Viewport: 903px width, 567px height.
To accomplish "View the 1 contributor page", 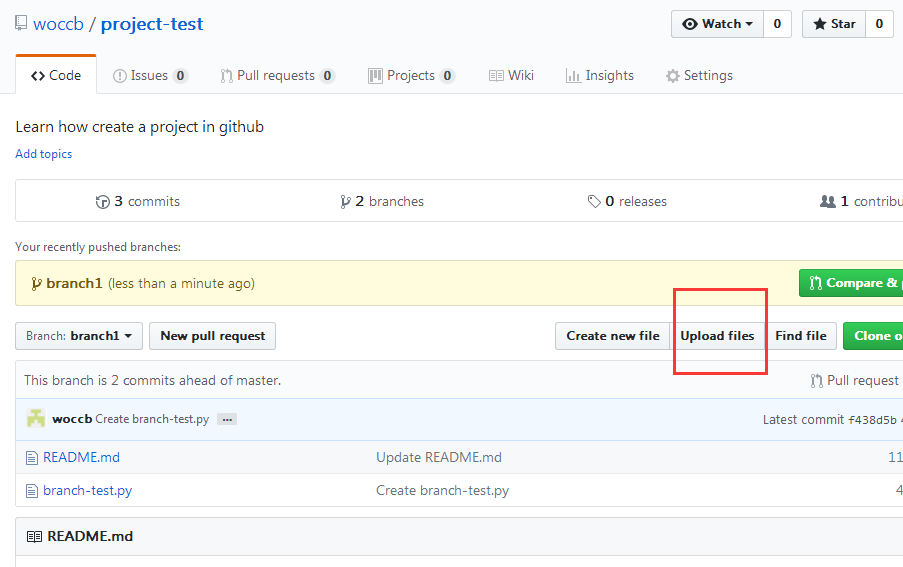I will (861, 201).
